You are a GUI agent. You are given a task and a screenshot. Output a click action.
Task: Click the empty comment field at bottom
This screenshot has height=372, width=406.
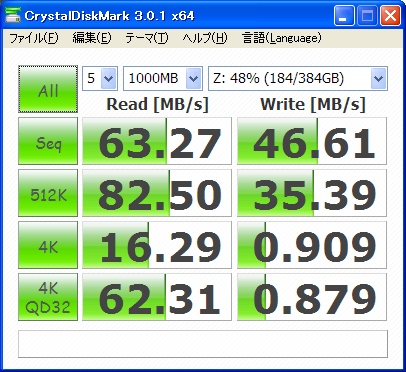coord(203,344)
